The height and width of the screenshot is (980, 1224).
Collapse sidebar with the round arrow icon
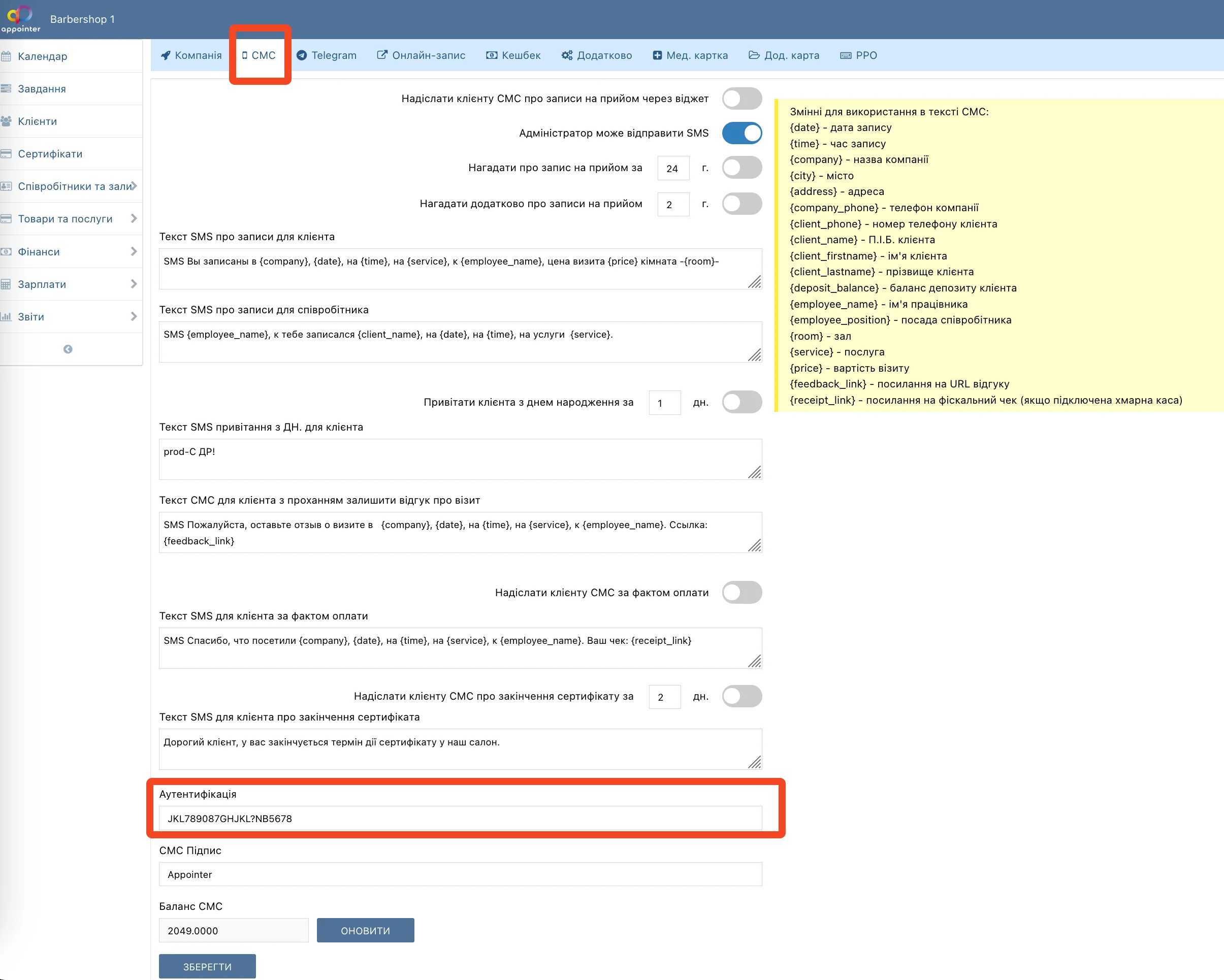(68, 349)
